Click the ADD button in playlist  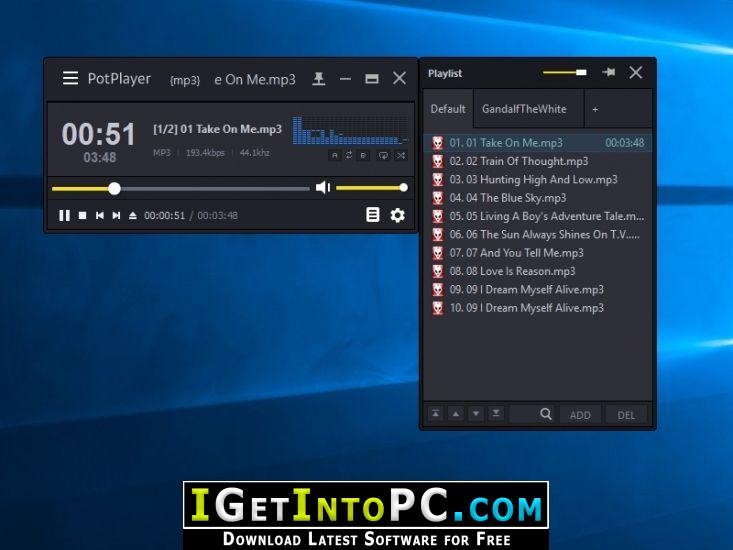(x=580, y=415)
